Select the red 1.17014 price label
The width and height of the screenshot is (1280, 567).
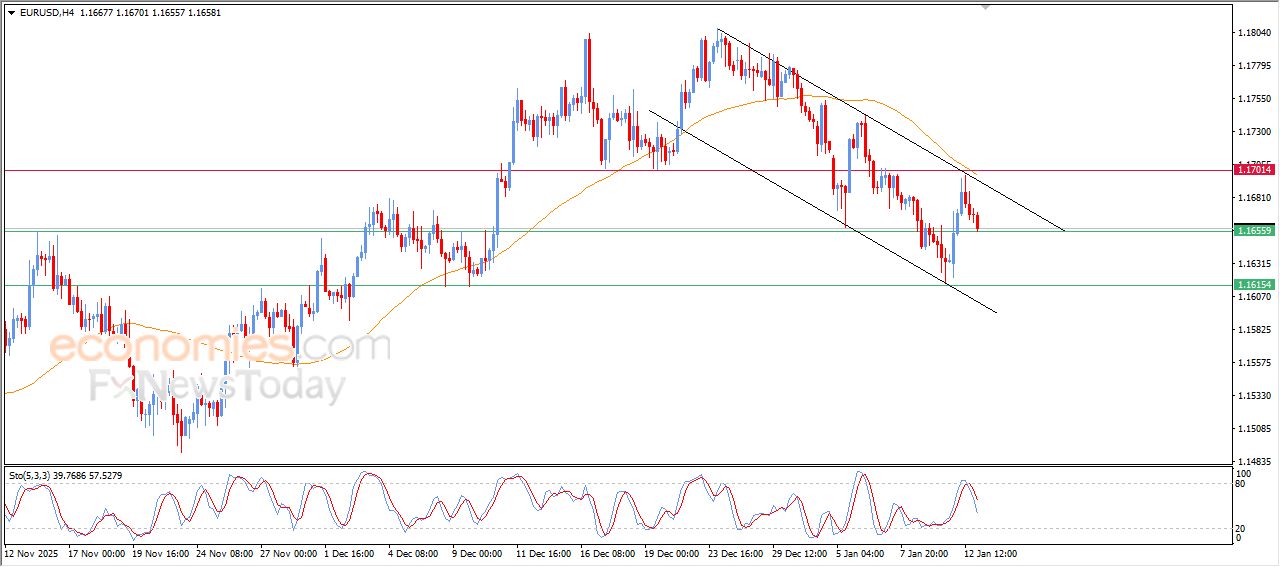coord(1254,170)
